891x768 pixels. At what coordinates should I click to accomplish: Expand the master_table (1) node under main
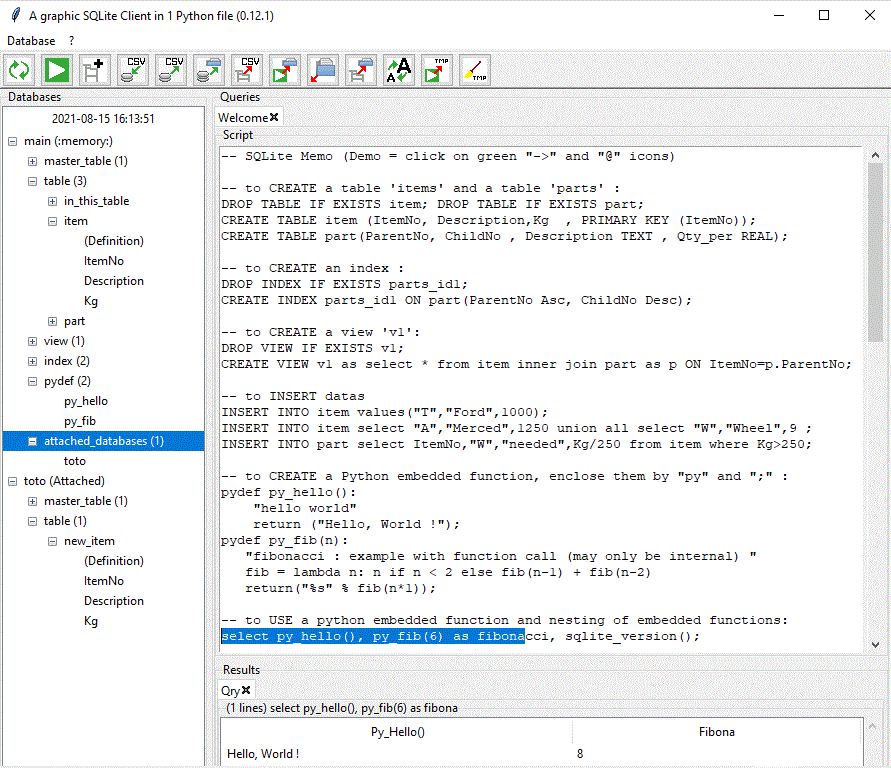pyautogui.click(x=33, y=161)
